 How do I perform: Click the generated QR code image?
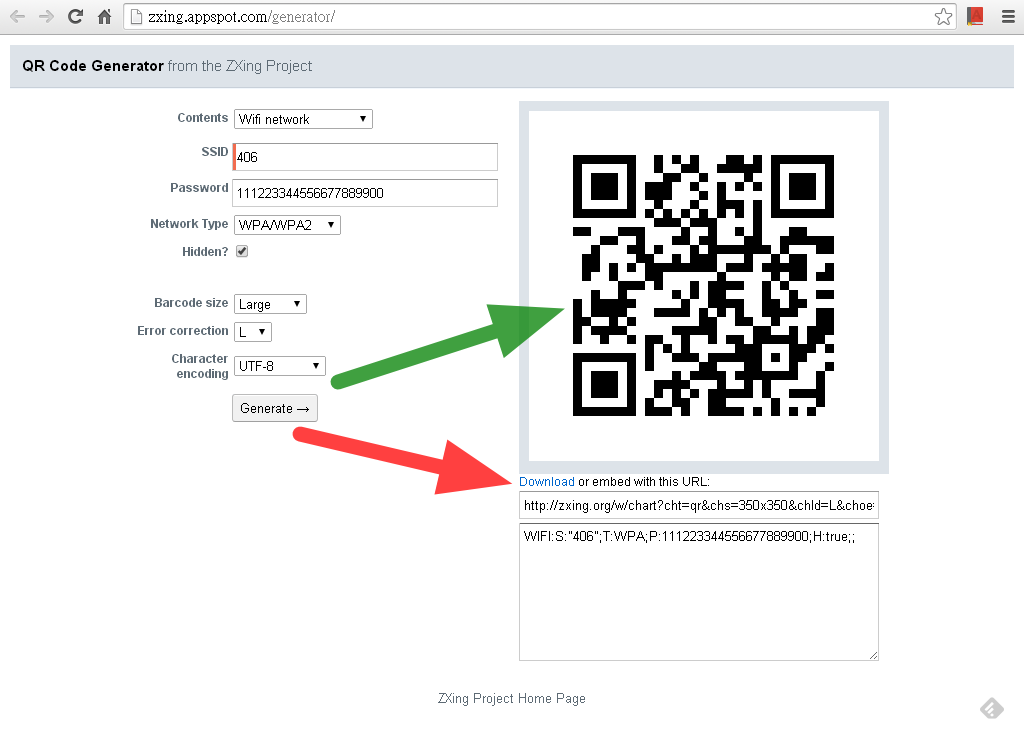click(703, 286)
